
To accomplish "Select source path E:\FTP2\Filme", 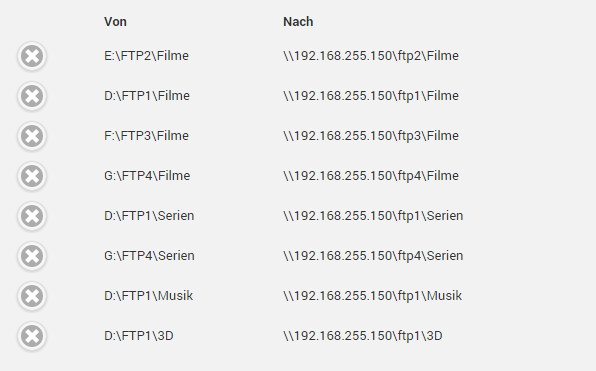I will 146,56.
